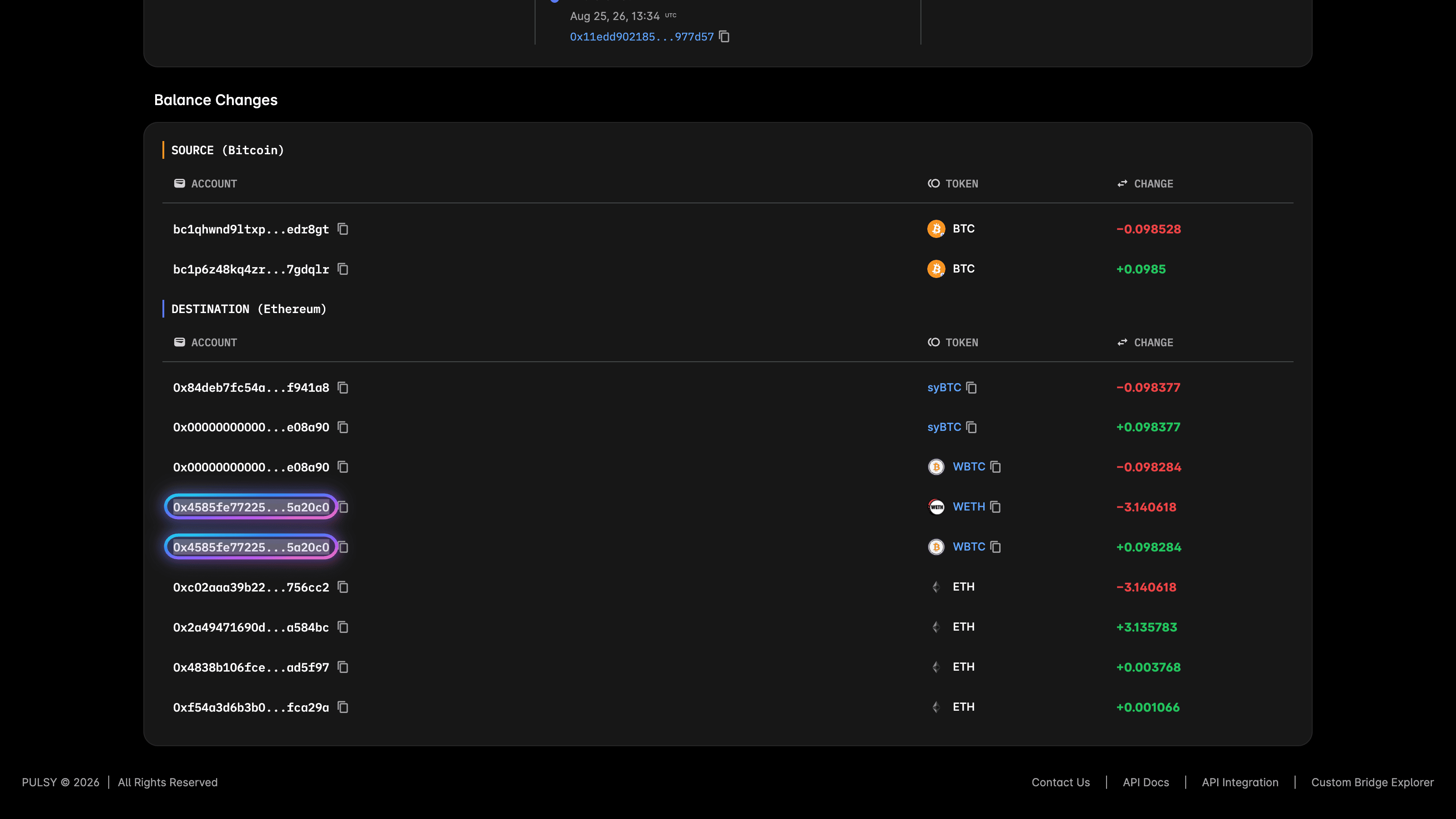Click TOKEN column header under DESTINATION
Image resolution: width=1456 pixels, height=819 pixels.
953,343
